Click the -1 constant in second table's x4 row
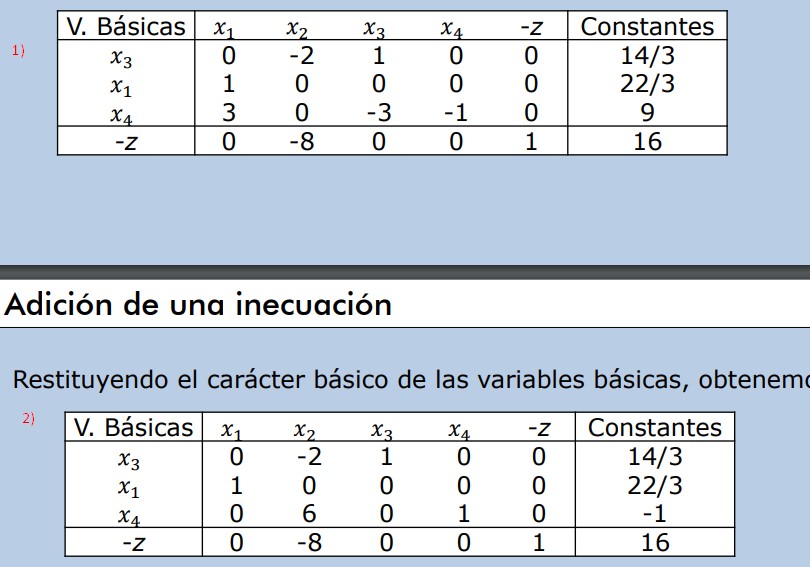 pyautogui.click(x=654, y=515)
